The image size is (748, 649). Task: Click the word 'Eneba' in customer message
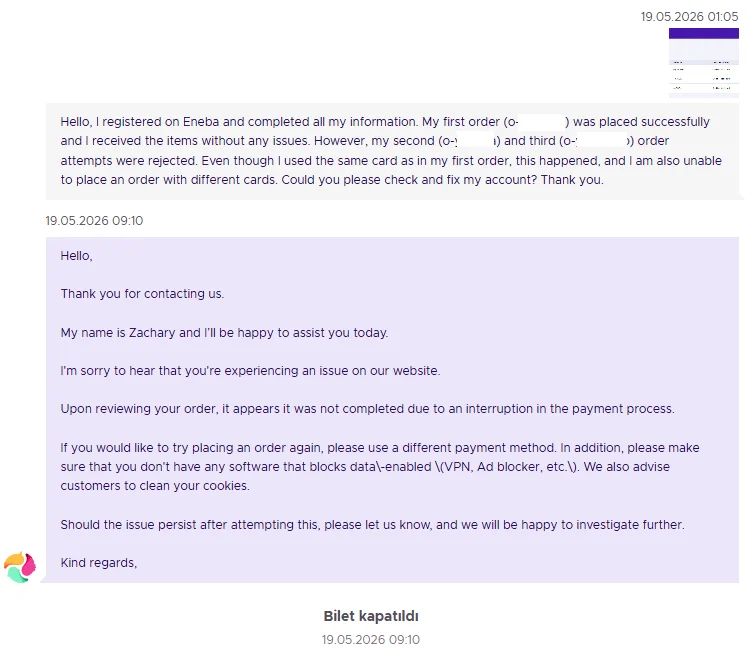201,122
